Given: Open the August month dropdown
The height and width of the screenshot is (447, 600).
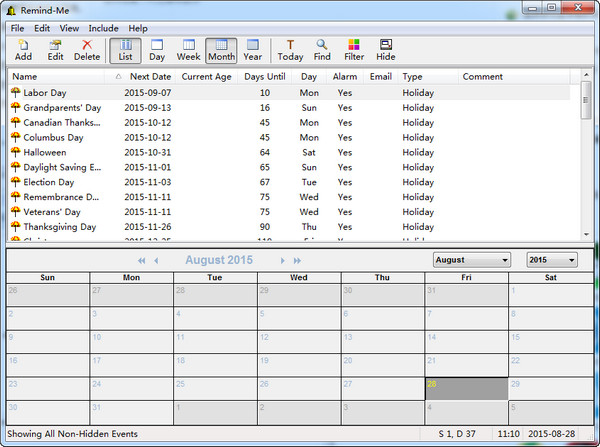Looking at the screenshot, I should pyautogui.click(x=472, y=260).
